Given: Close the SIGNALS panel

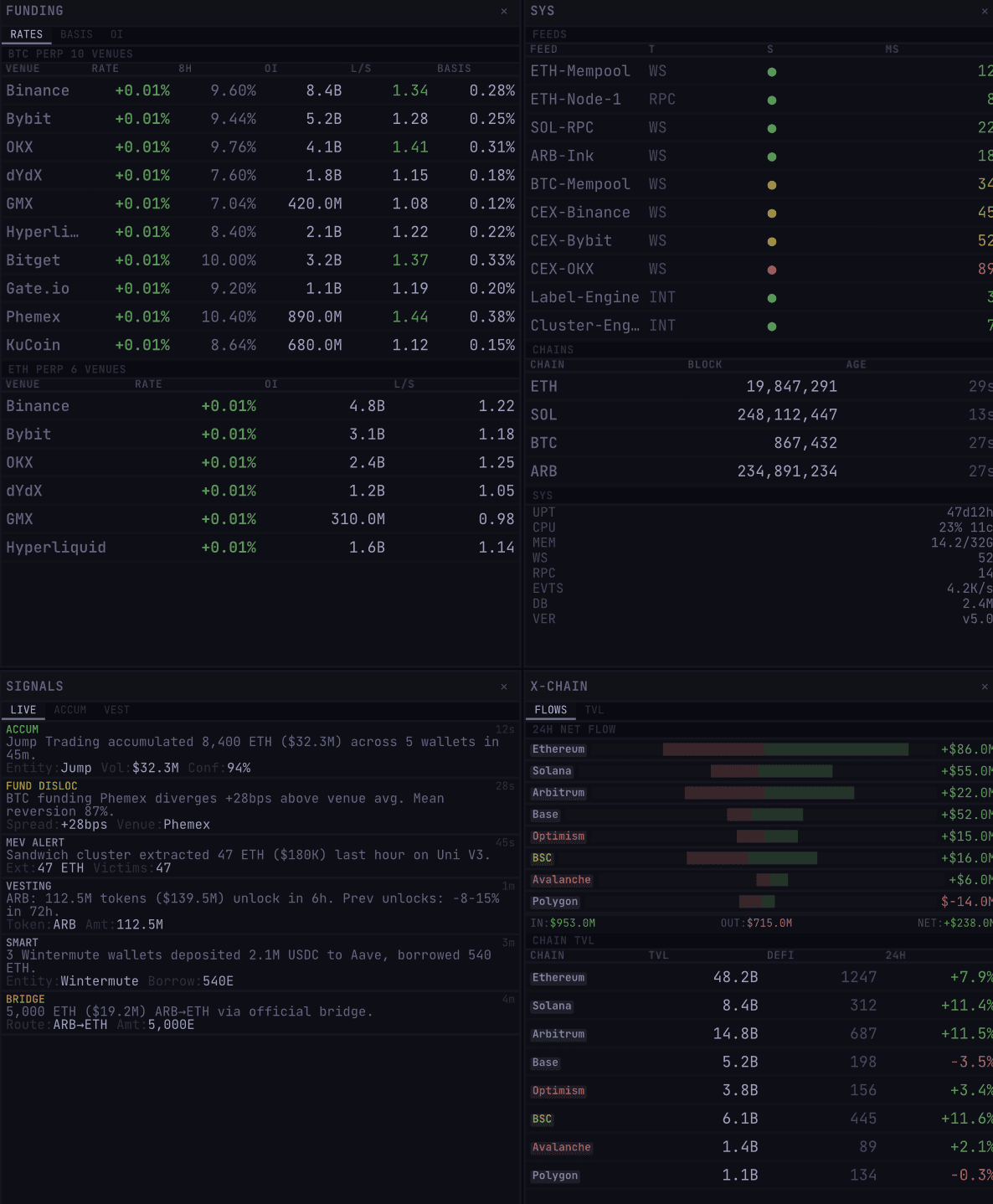Looking at the screenshot, I should click(x=504, y=687).
